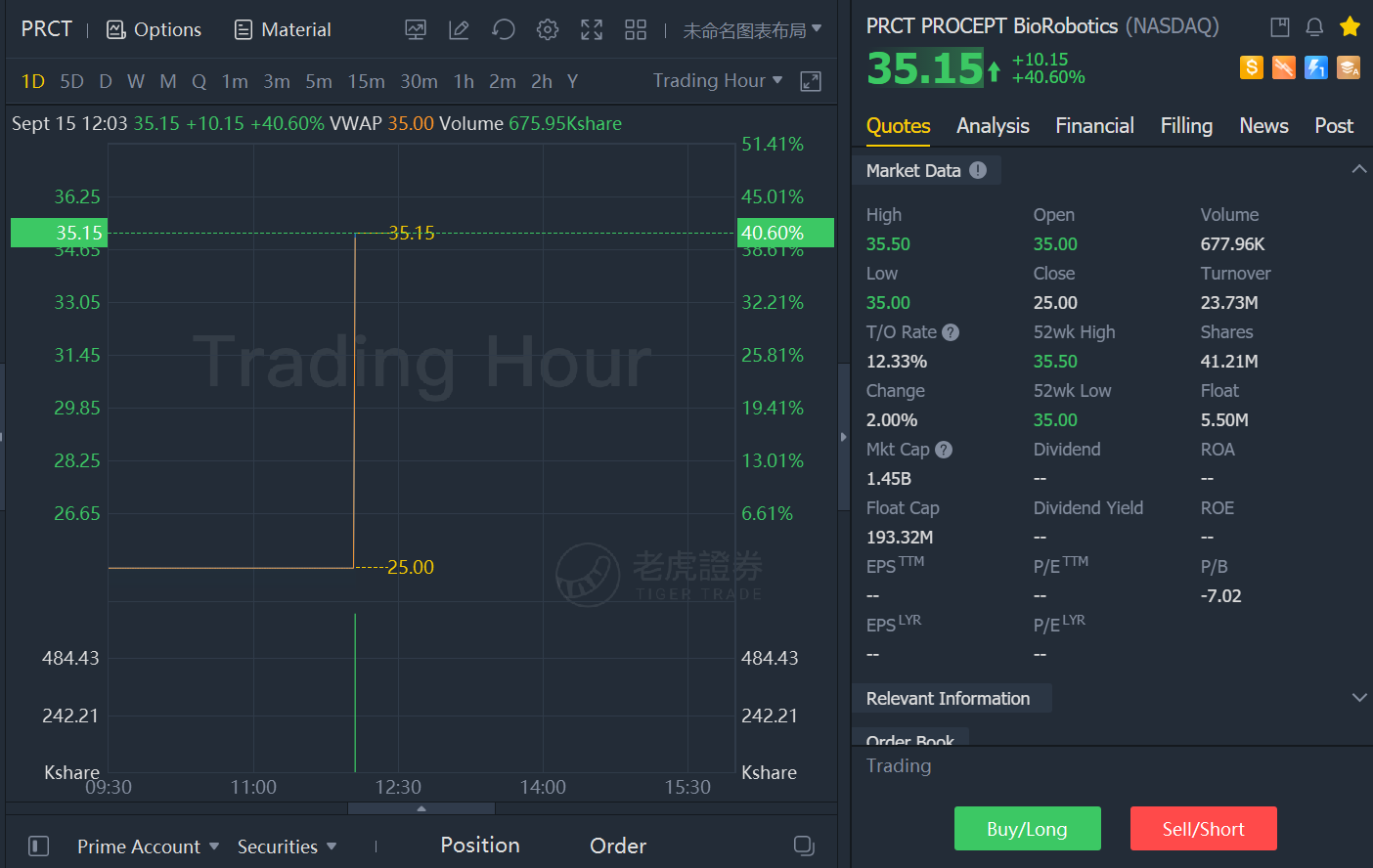Click the bookmark note icon near the stock title
The height and width of the screenshot is (868, 1373).
pyautogui.click(x=1280, y=27)
